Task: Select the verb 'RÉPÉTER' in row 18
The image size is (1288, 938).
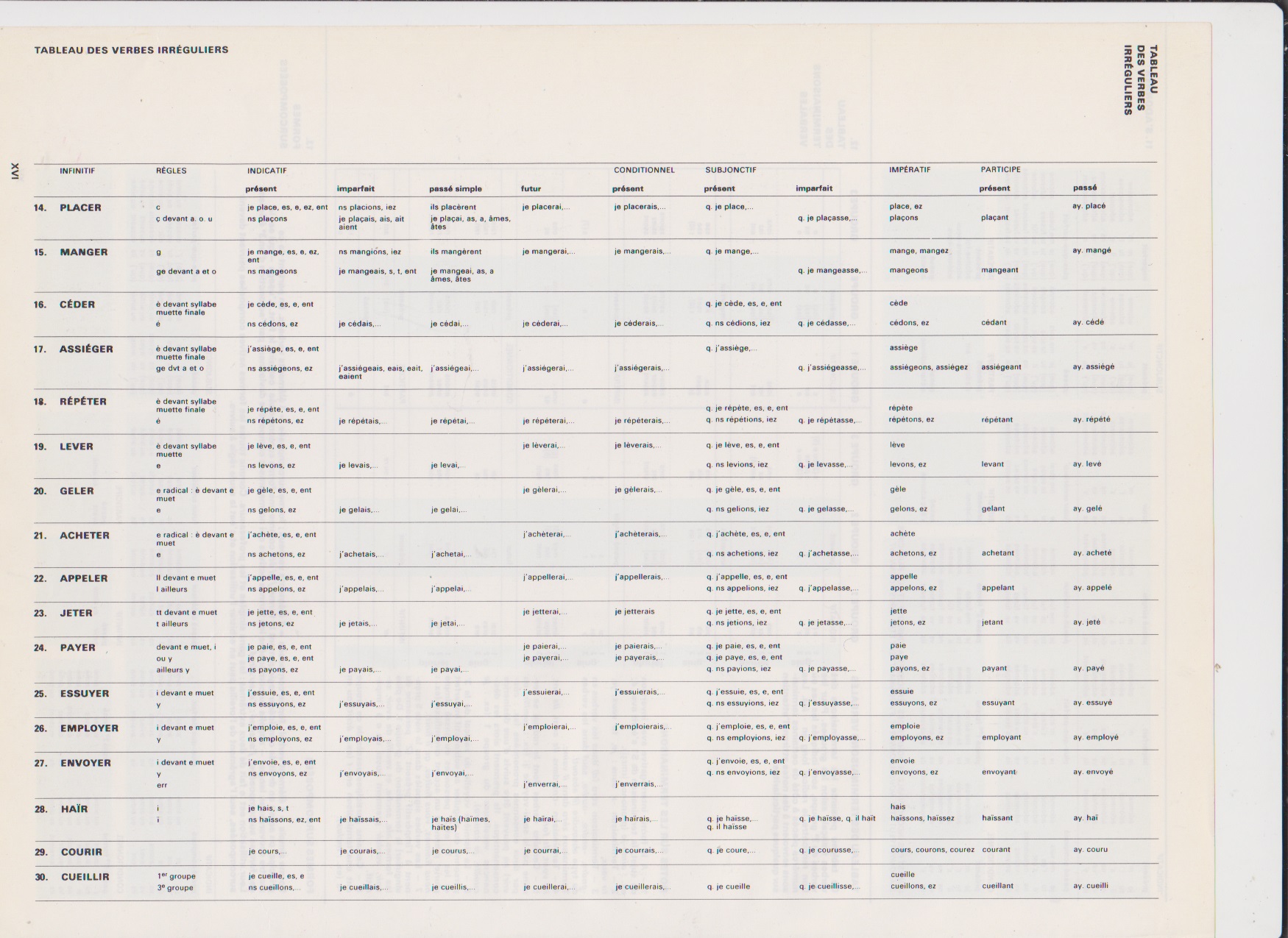Action: [83, 402]
